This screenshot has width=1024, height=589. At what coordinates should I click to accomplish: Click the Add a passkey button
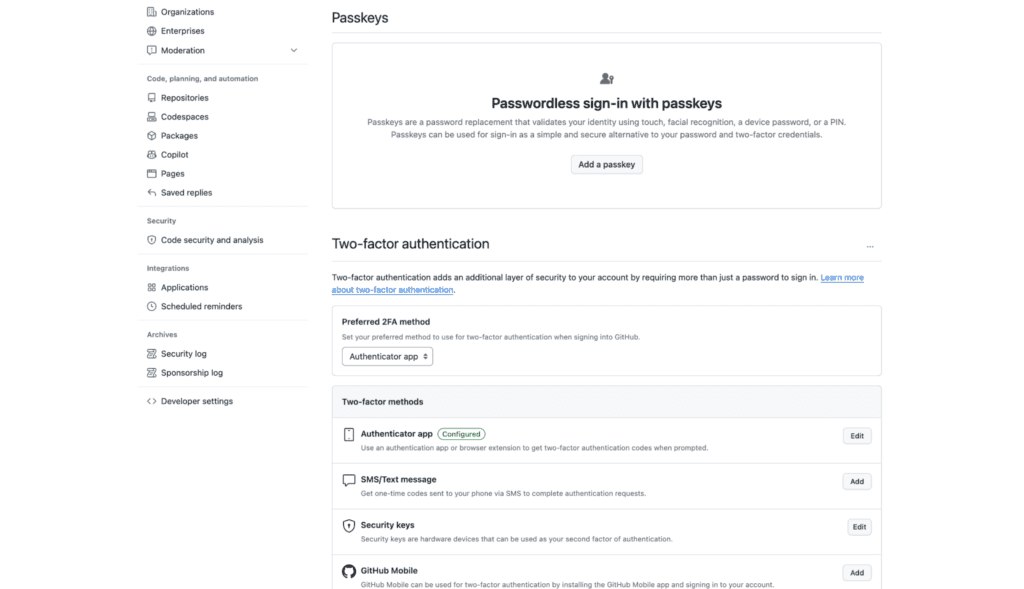(606, 165)
